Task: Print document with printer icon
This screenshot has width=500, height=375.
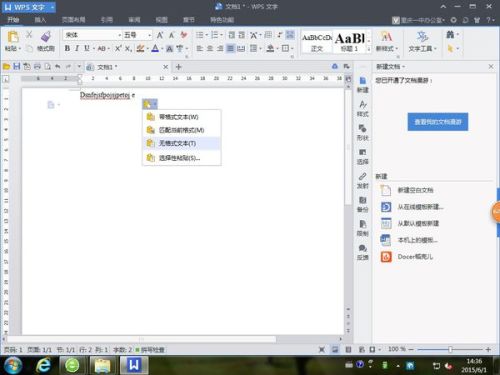Action: 37,67
